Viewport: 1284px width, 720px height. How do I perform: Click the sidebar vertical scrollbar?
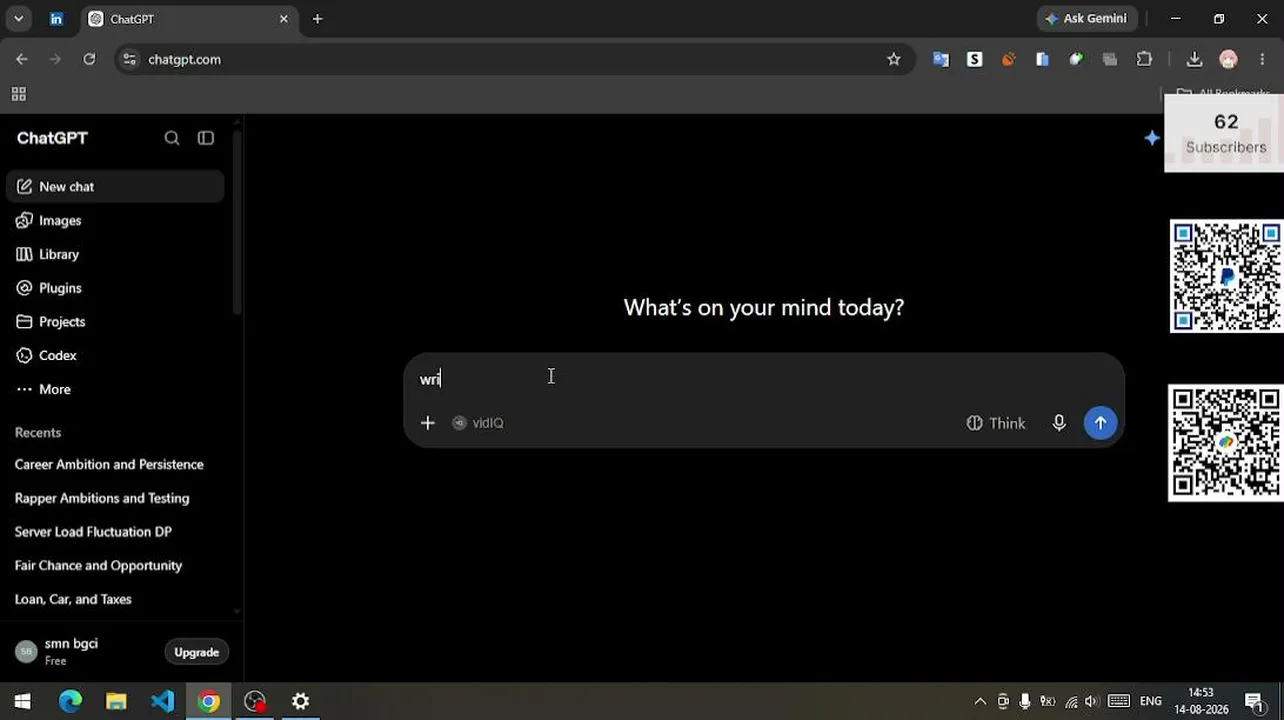click(237, 220)
